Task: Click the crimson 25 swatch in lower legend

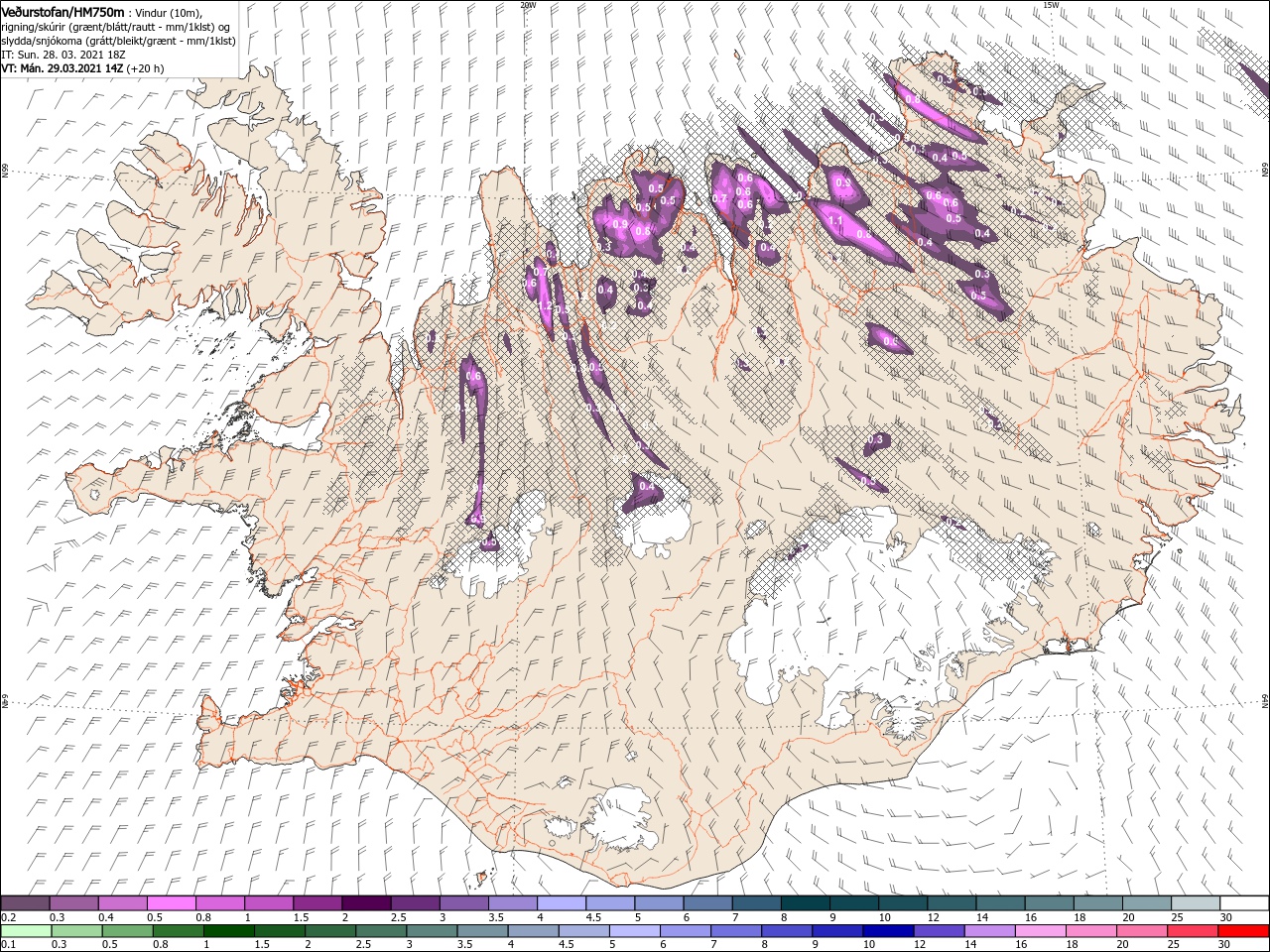Action: click(x=1193, y=931)
